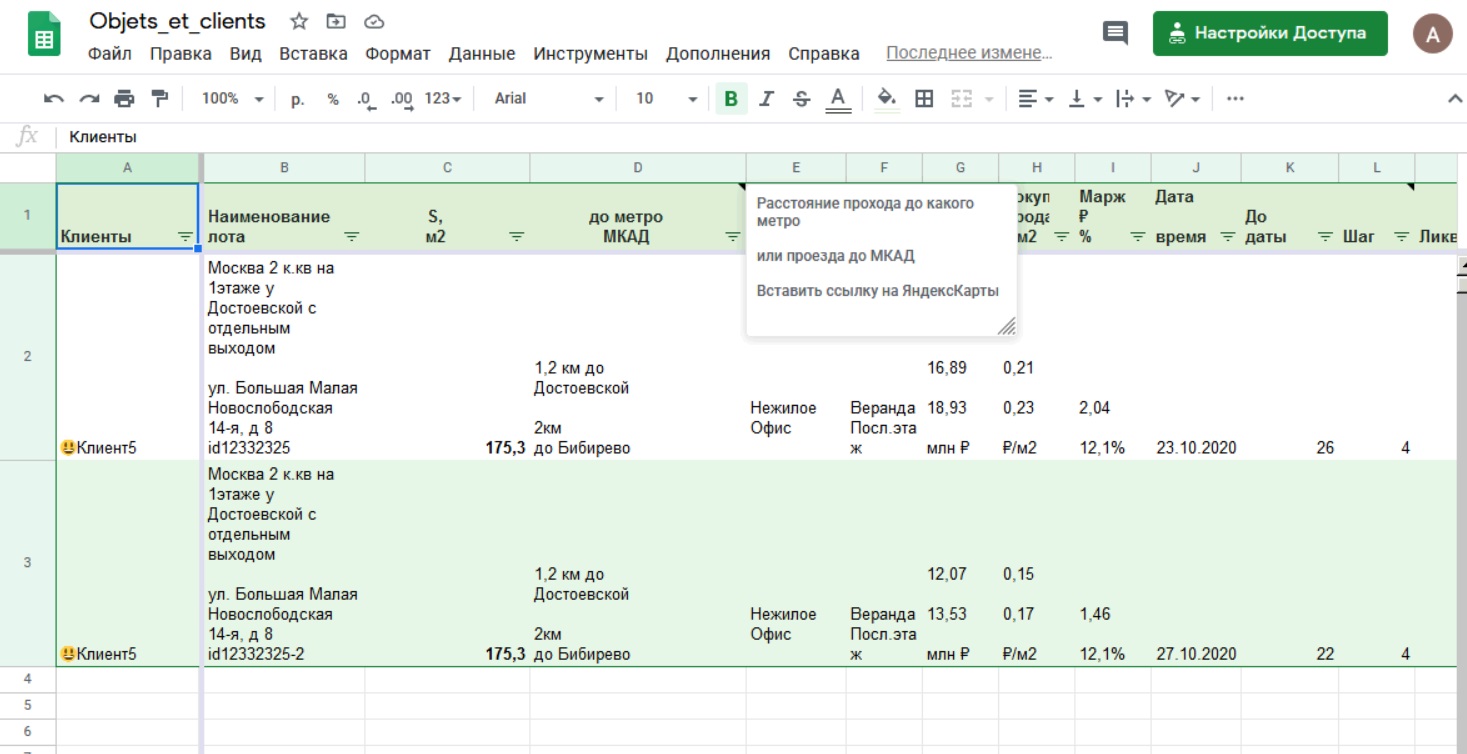Print the spreadsheet using printer icon

coord(124,98)
